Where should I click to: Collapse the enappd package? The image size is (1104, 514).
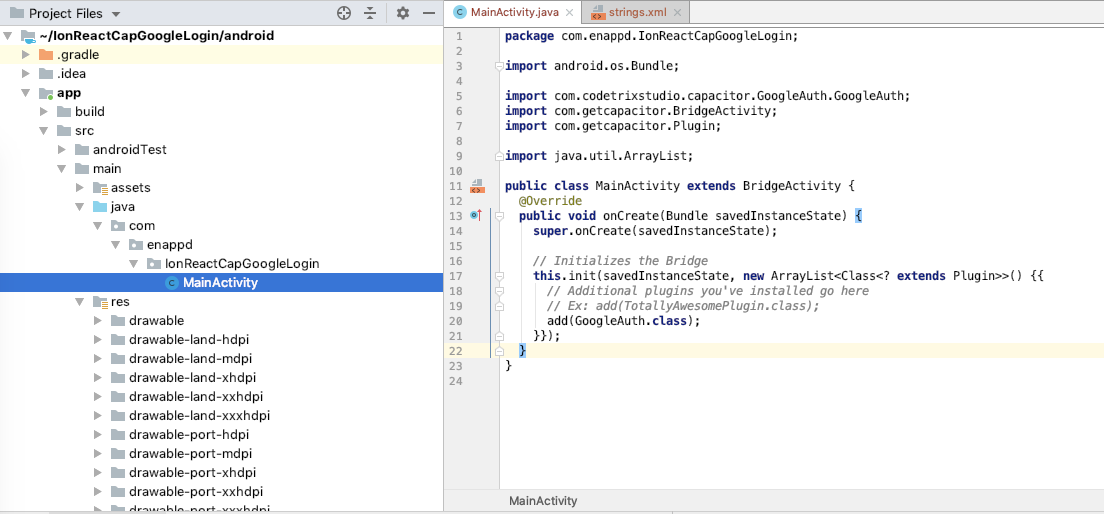(x=115, y=245)
